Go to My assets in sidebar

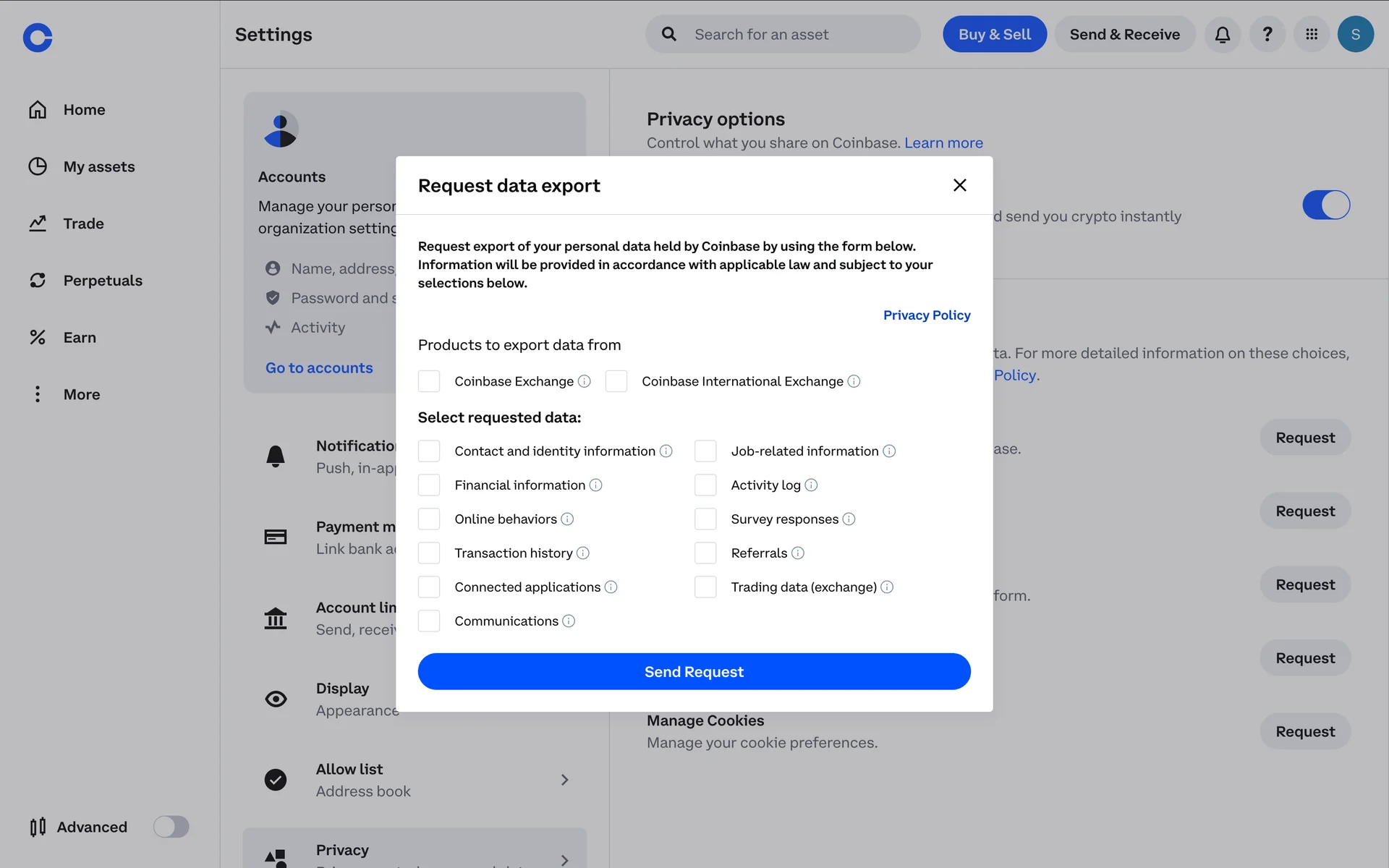[98, 166]
